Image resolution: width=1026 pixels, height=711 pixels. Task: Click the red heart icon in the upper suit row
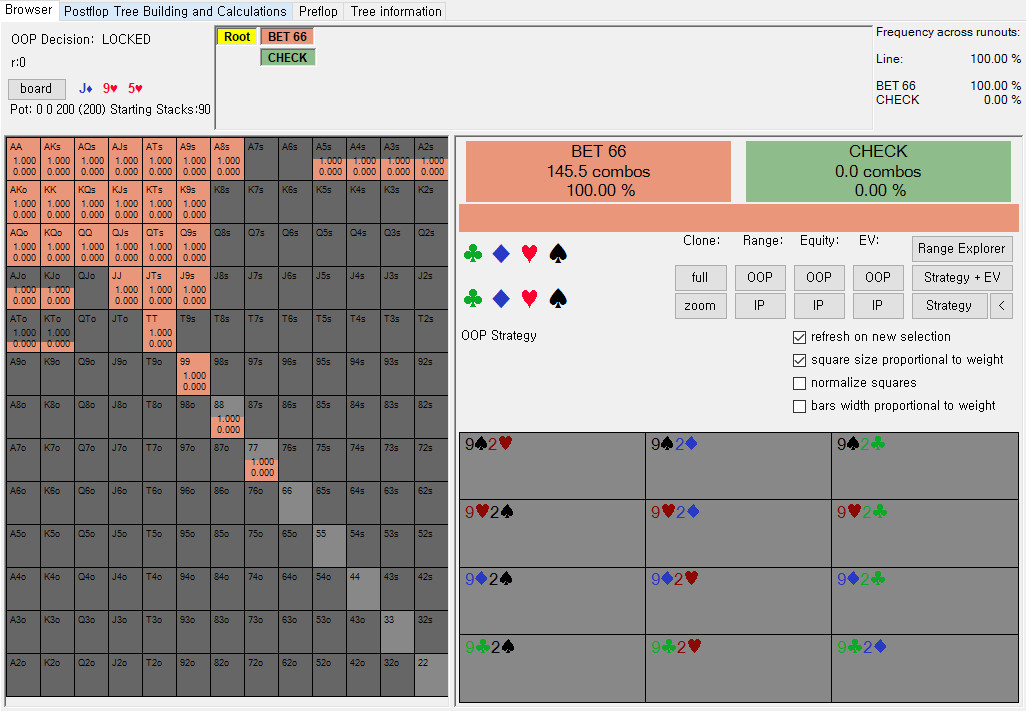530,255
